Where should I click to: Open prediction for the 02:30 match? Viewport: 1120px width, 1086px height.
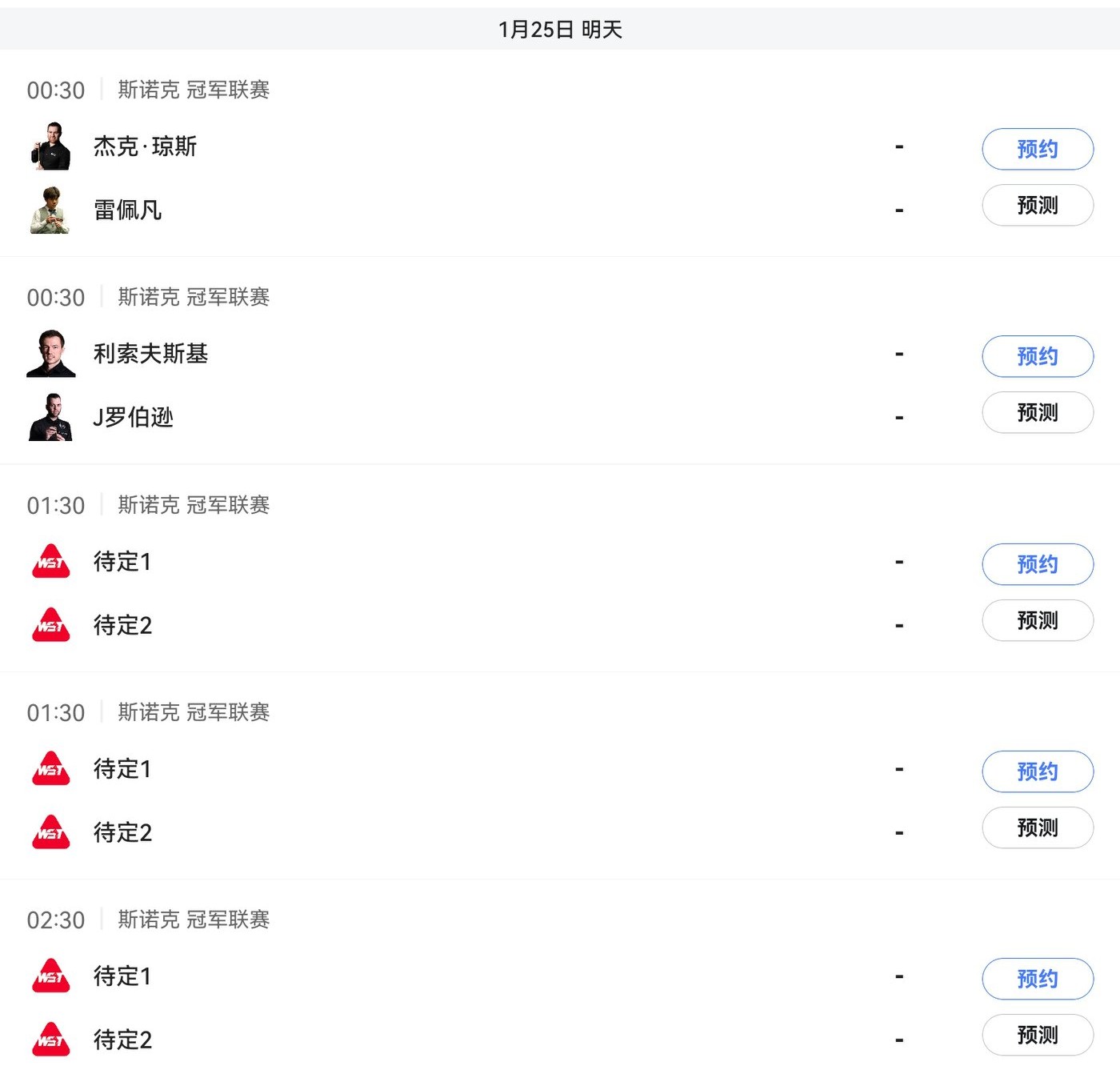coord(1037,1035)
